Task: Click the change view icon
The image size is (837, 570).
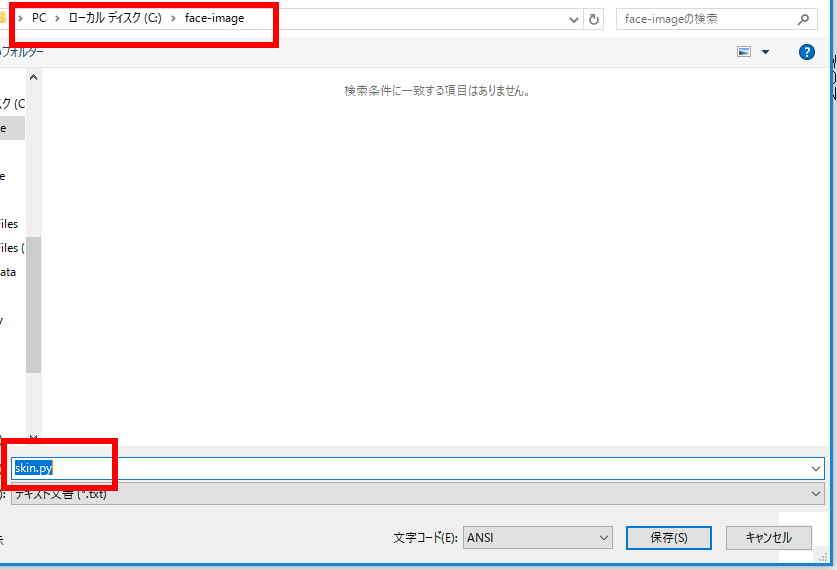Action: 743,52
